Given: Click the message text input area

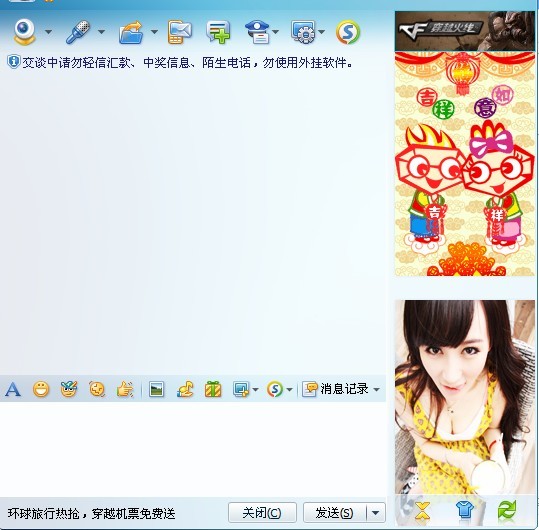Looking at the screenshot, I should pyautogui.click(x=192, y=449).
